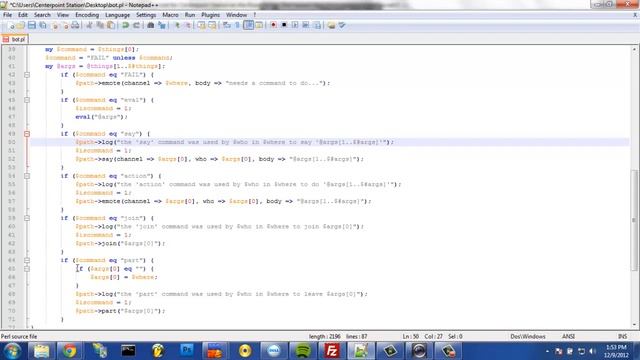Open Find with the binoculars icon
This screenshot has height=360, width=640.
[x=151, y=25]
